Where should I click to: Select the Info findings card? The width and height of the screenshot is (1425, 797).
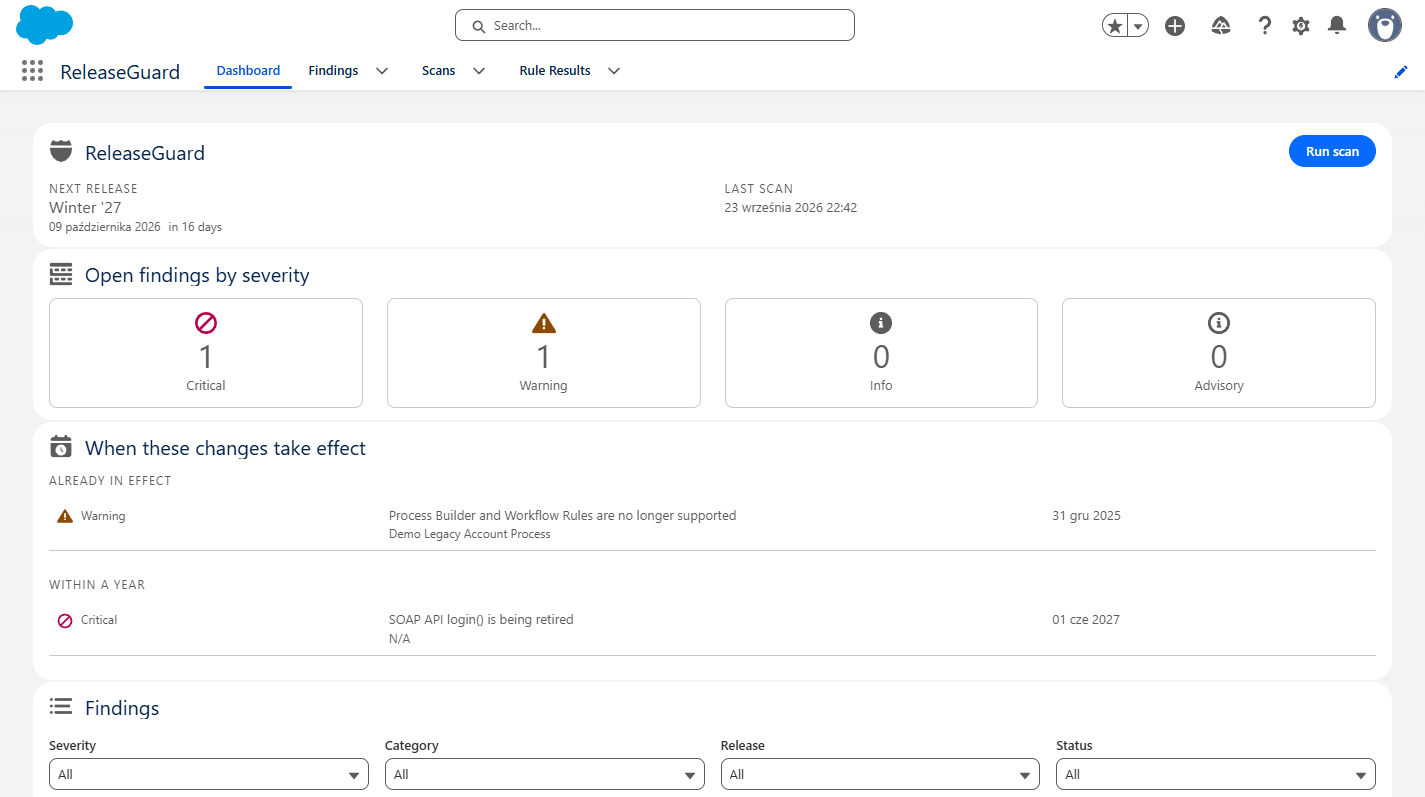click(881, 353)
